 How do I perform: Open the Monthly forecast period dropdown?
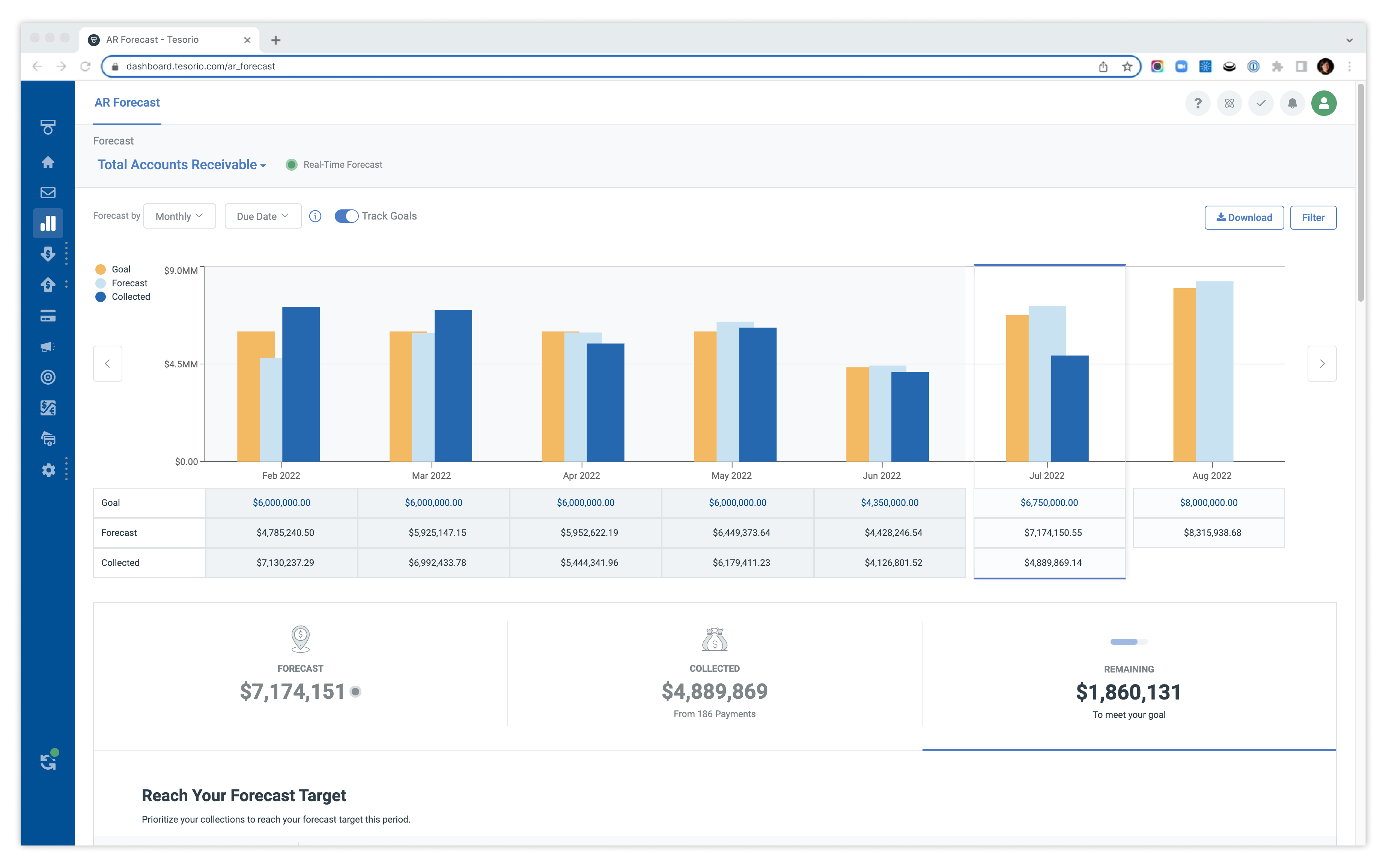tap(179, 217)
